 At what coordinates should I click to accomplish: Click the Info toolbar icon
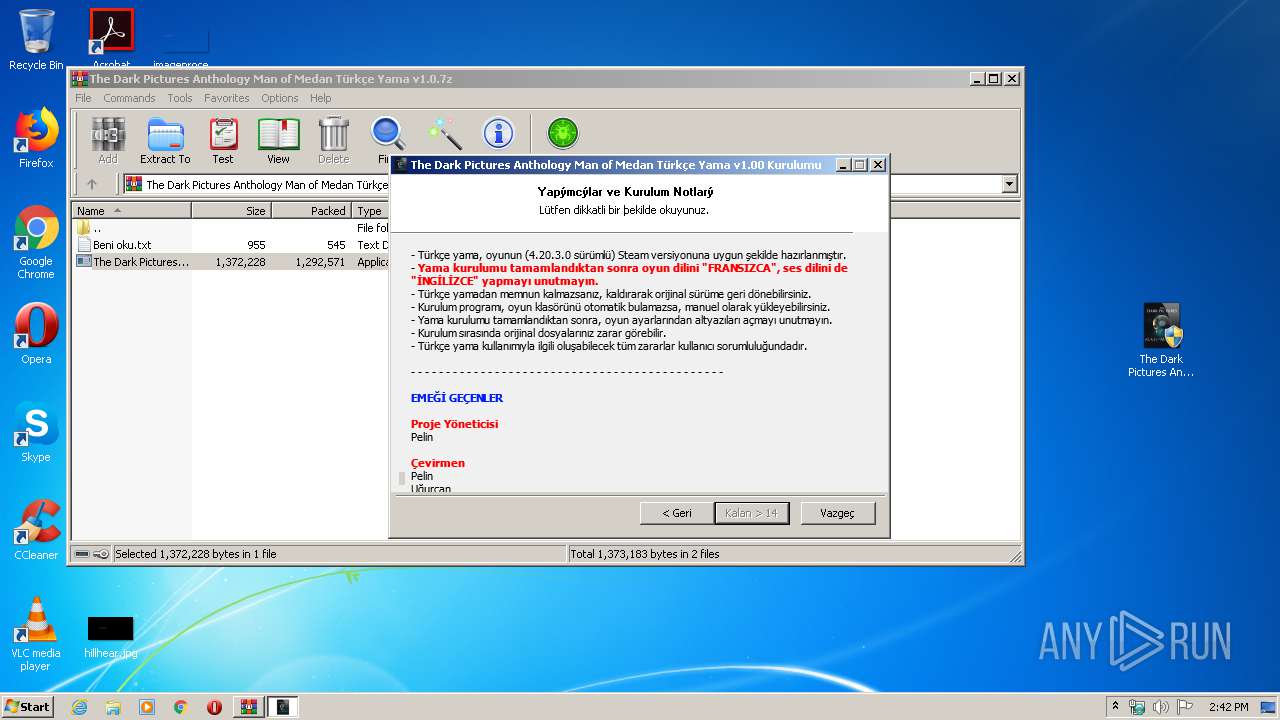tap(498, 134)
